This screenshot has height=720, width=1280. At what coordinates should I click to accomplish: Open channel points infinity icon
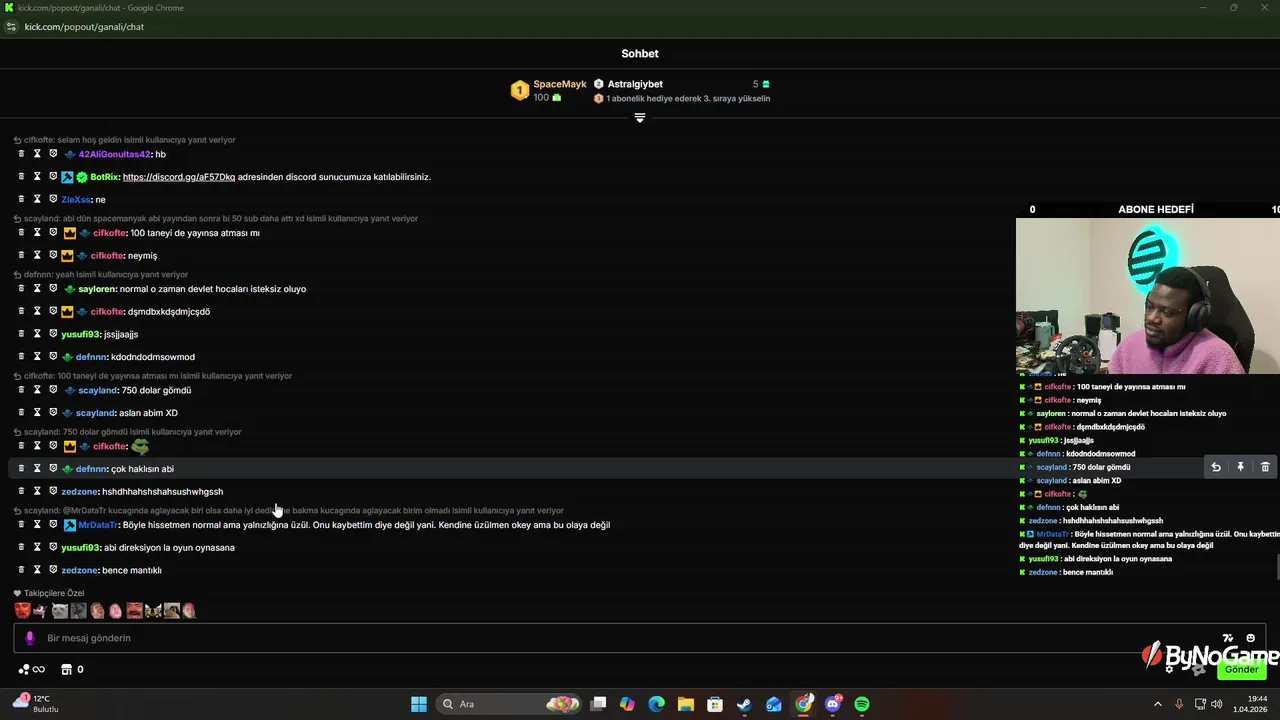[x=32, y=669]
